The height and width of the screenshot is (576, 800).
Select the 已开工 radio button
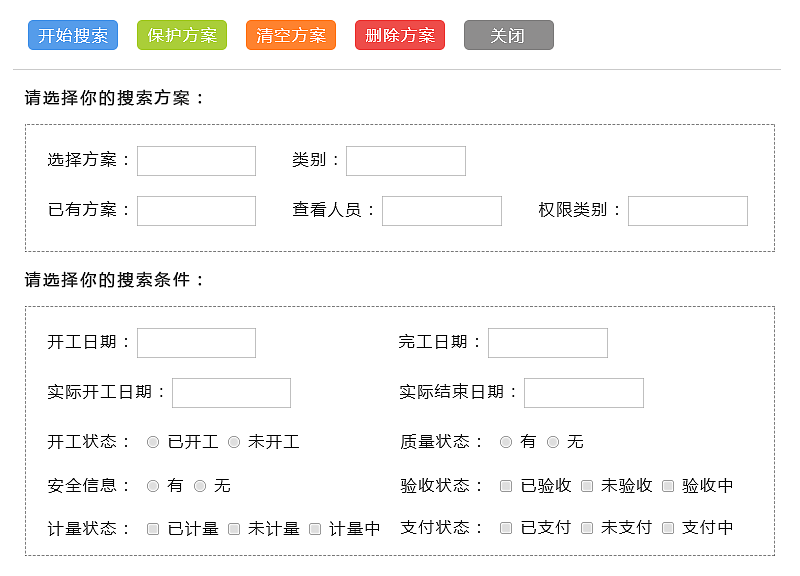click(x=154, y=441)
